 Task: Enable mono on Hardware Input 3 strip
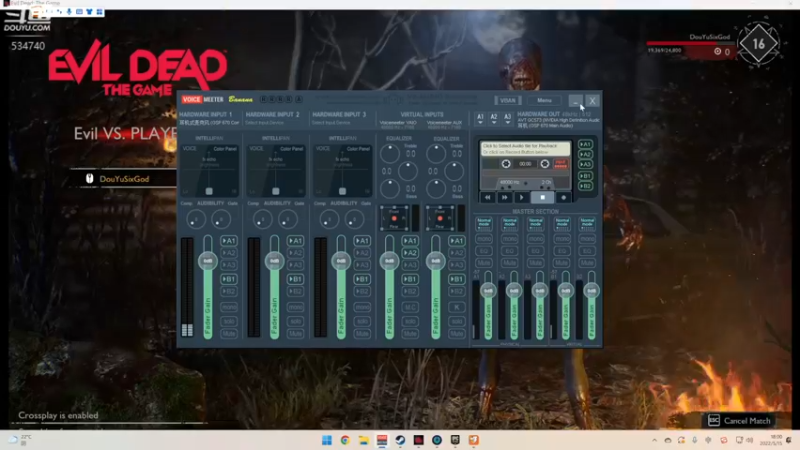point(362,307)
